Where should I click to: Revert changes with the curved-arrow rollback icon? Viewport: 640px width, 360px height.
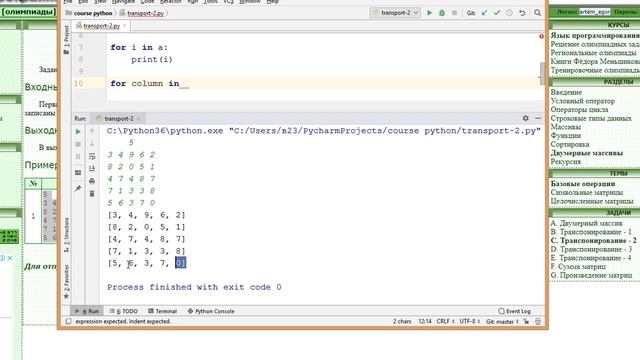[522, 13]
